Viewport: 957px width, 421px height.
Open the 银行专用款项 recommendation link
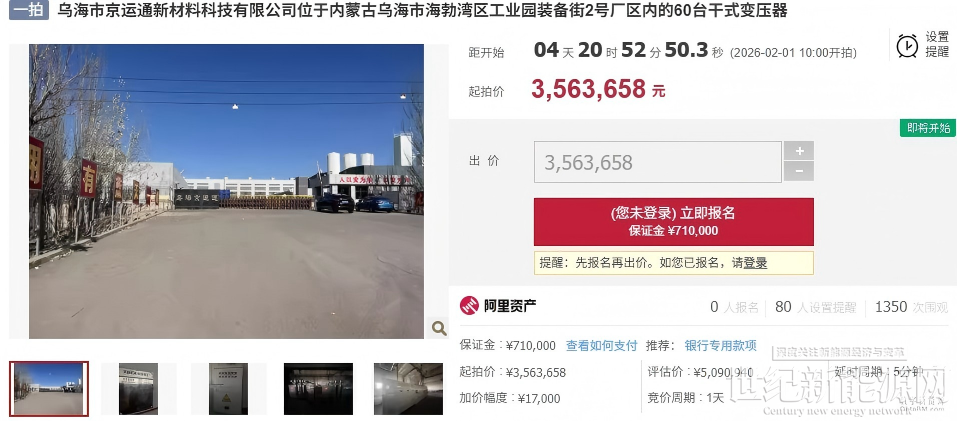720,346
